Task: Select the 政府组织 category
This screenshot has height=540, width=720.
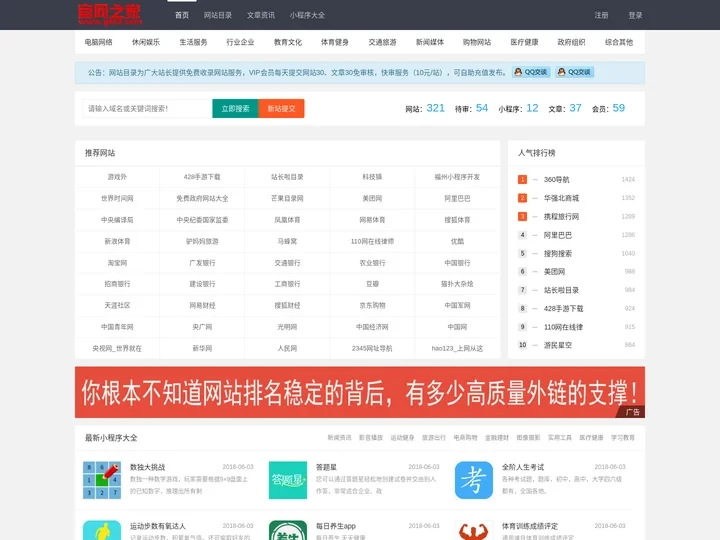Action: click(x=571, y=42)
